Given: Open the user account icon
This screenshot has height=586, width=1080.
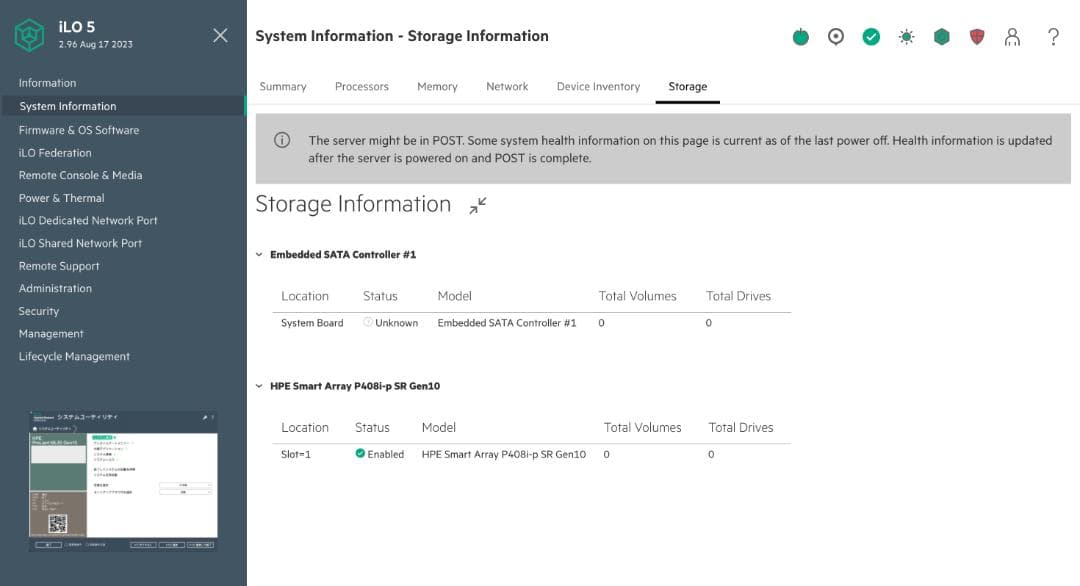Looking at the screenshot, I should 1013,36.
